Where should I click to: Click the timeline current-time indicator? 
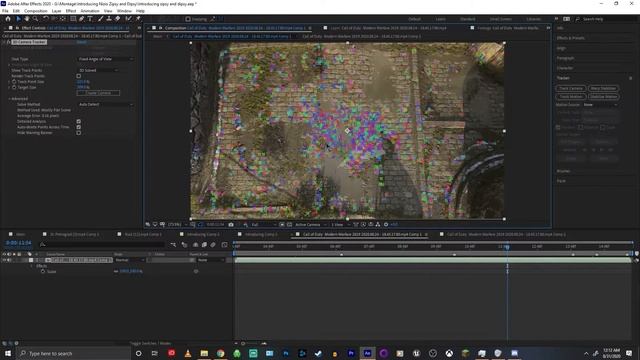pyautogui.click(x=507, y=247)
